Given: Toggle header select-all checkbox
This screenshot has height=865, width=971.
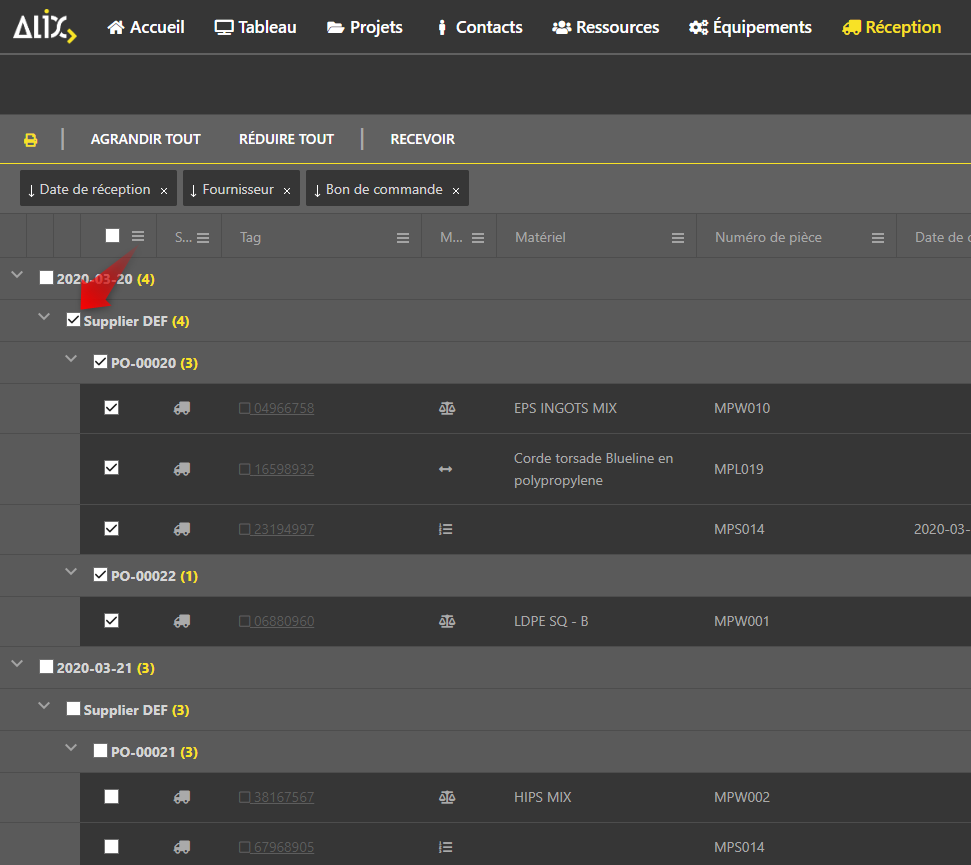Looking at the screenshot, I should (113, 236).
